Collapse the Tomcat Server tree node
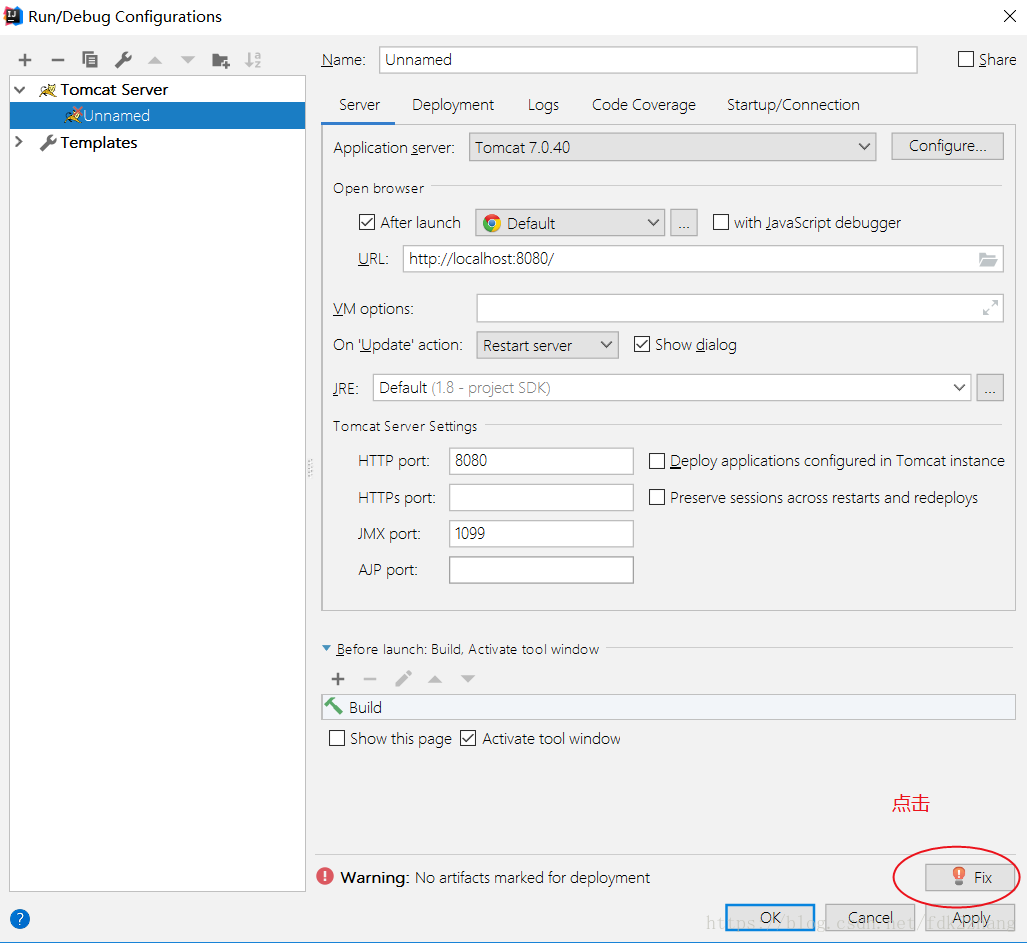 click(x=20, y=90)
